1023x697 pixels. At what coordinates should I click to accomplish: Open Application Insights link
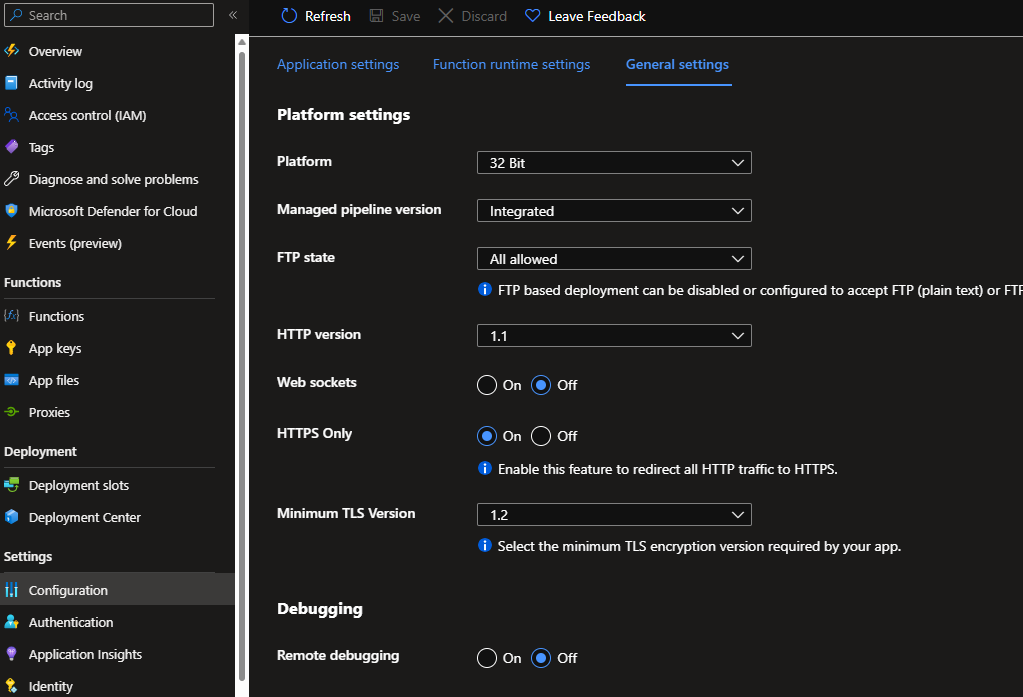click(85, 654)
